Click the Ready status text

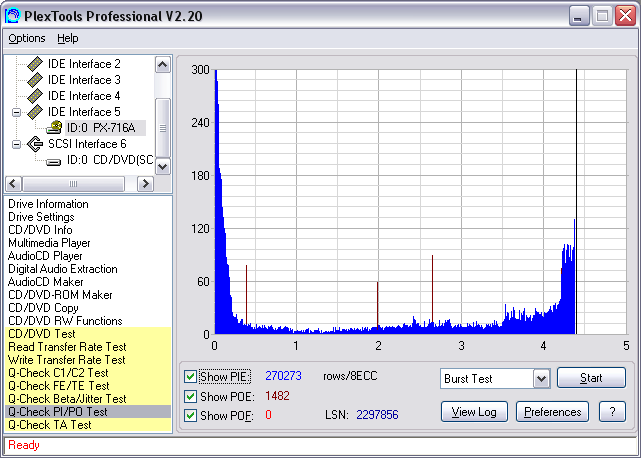(x=24, y=445)
